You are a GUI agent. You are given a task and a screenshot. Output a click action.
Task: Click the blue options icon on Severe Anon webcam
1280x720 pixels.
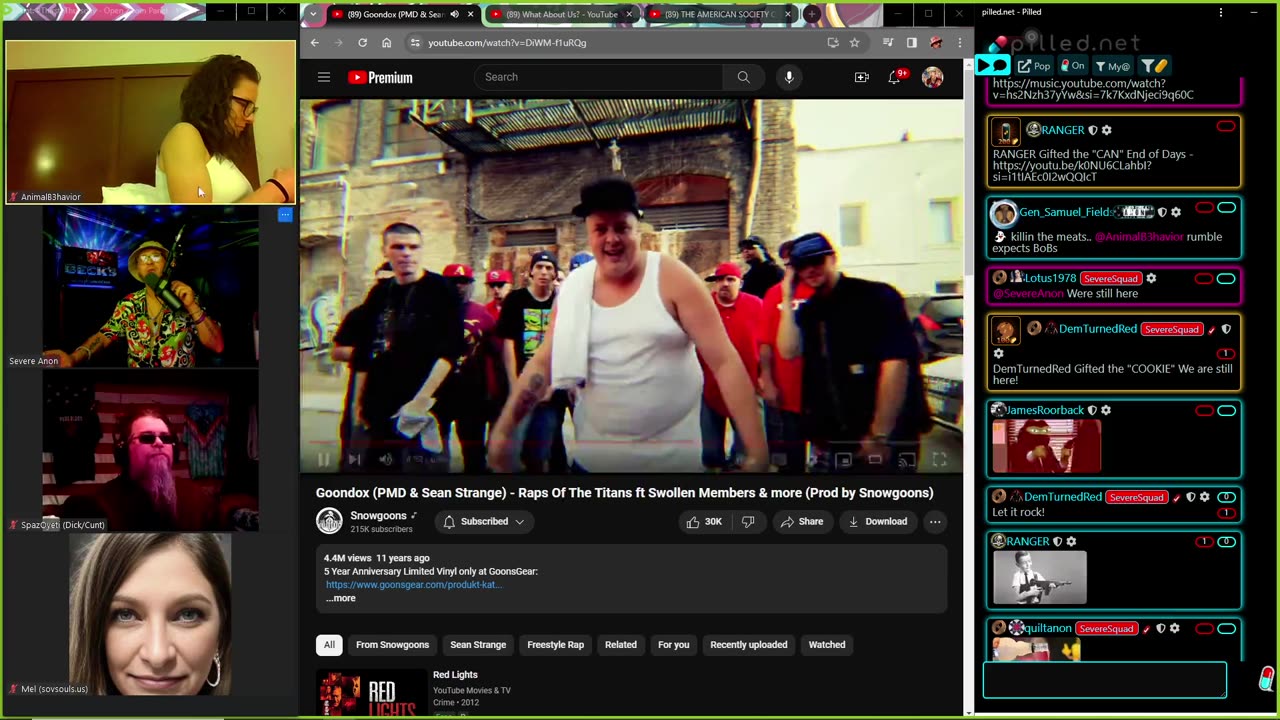[x=285, y=215]
